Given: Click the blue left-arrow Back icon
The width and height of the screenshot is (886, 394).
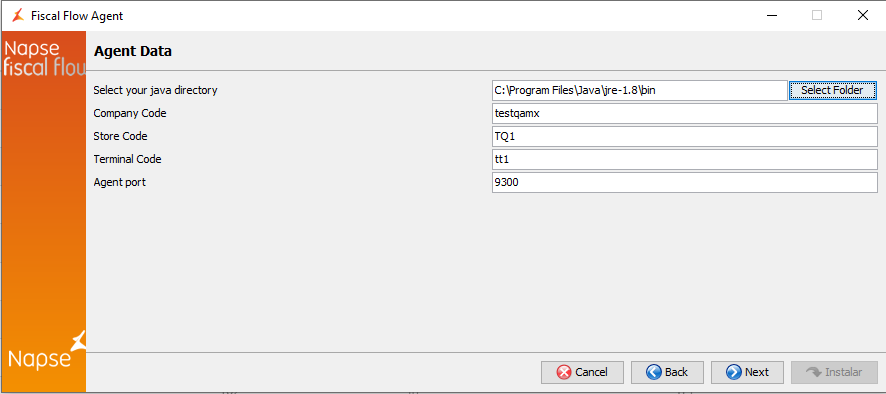Looking at the screenshot, I should point(654,372).
